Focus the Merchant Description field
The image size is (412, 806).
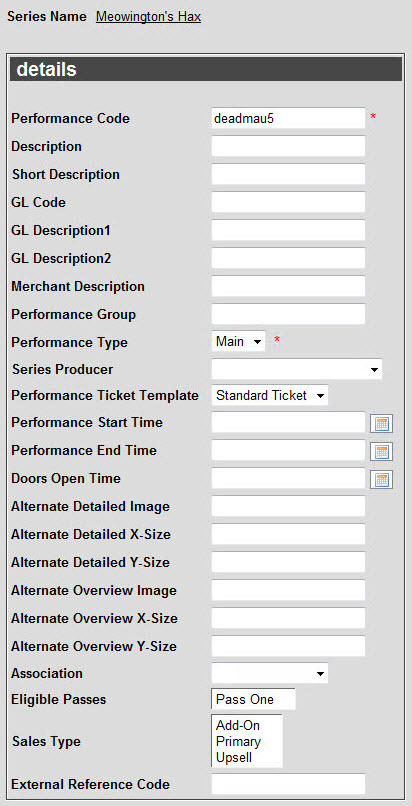(x=288, y=286)
